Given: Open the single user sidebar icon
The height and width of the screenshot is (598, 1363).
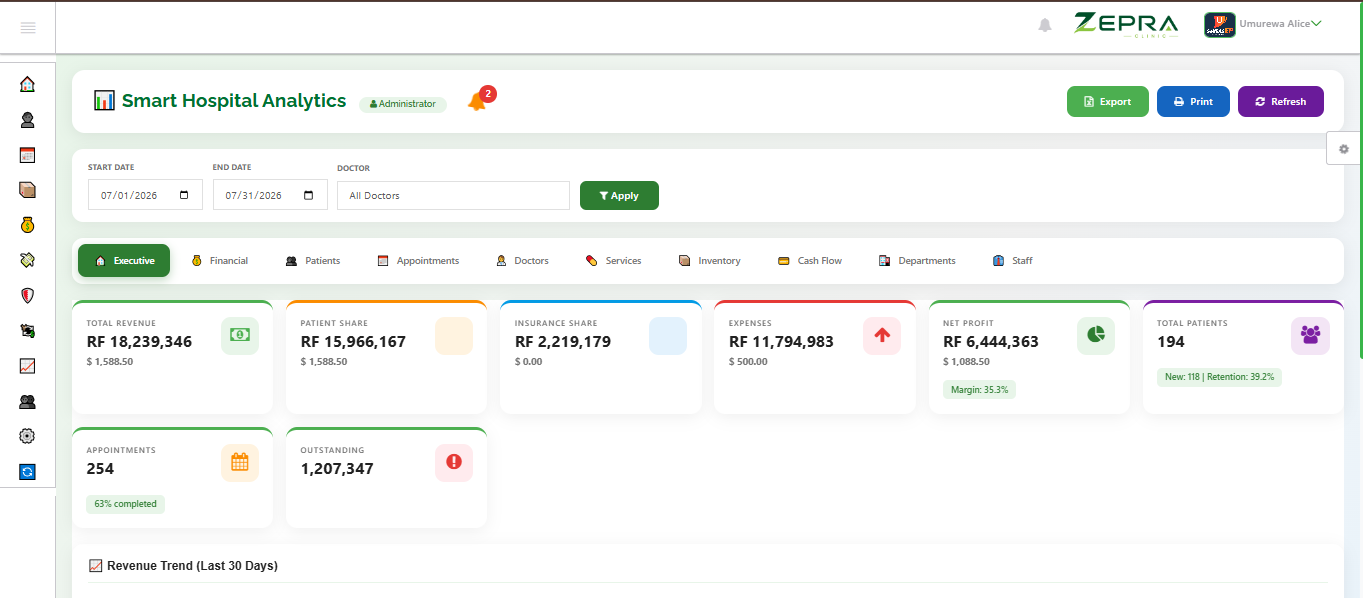Looking at the screenshot, I should click(28, 120).
